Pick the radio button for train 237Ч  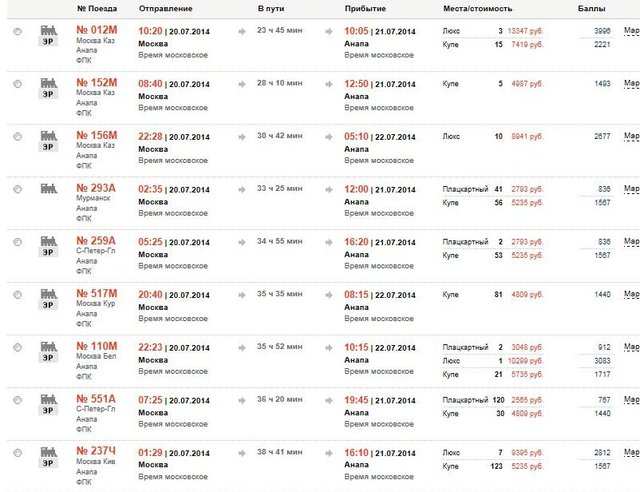click(x=18, y=453)
